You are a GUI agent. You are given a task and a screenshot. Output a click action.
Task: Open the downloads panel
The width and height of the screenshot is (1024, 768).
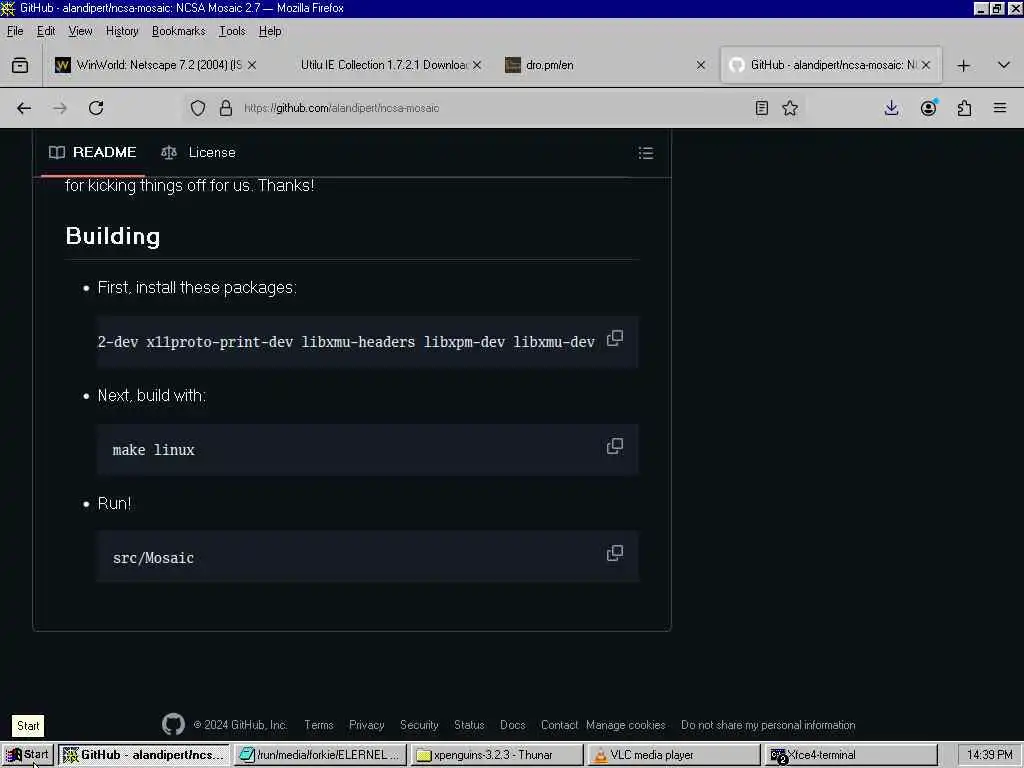click(x=891, y=108)
